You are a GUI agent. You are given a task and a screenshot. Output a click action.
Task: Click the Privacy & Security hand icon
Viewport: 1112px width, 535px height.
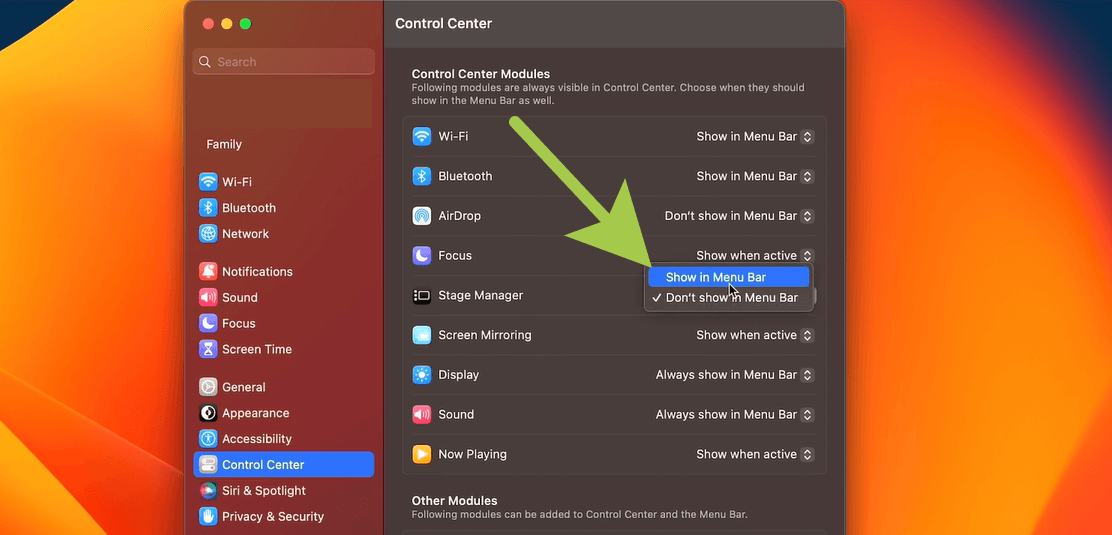[x=208, y=517]
